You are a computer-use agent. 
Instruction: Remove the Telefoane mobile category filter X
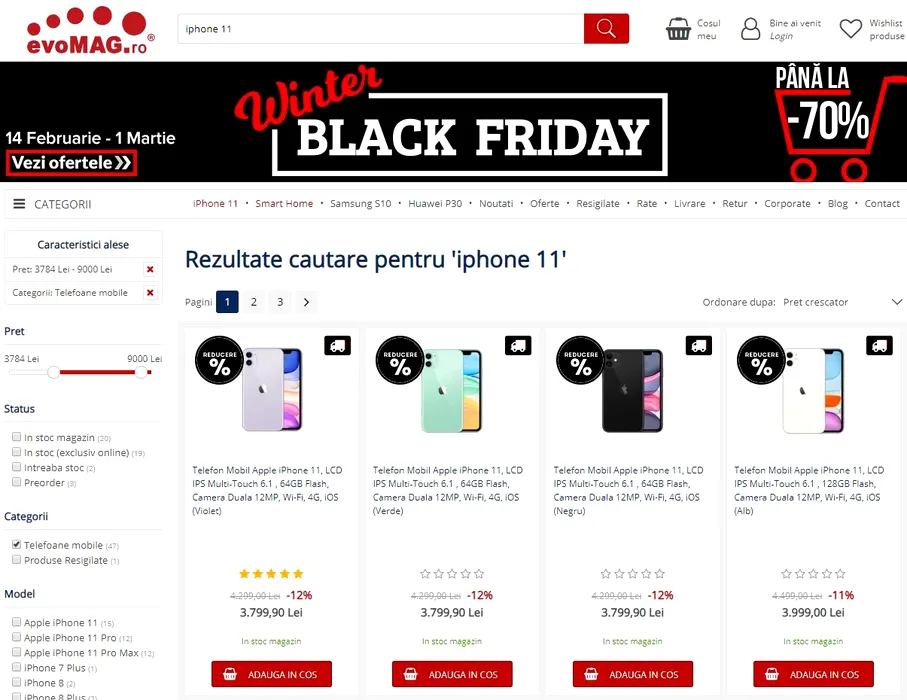[150, 293]
